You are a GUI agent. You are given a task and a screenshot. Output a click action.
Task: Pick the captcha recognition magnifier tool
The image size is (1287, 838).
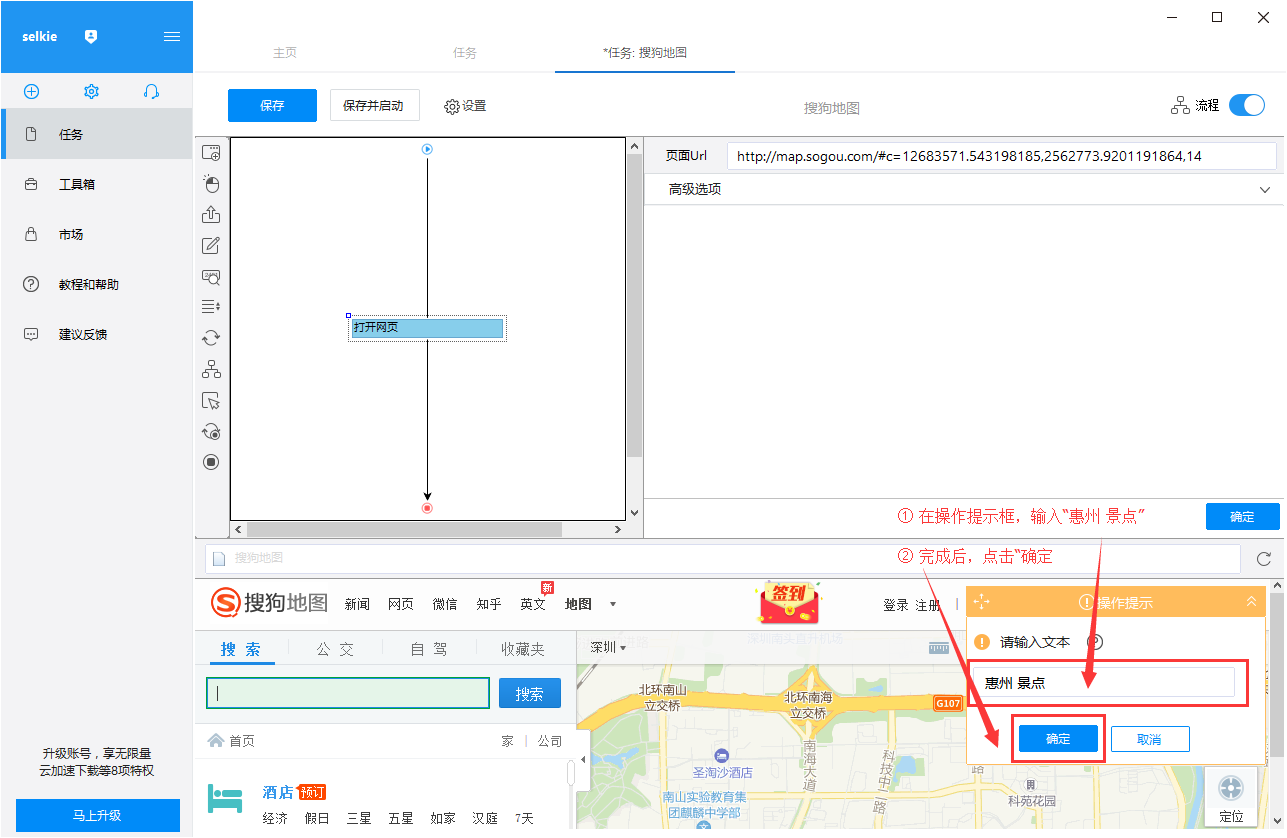211,277
